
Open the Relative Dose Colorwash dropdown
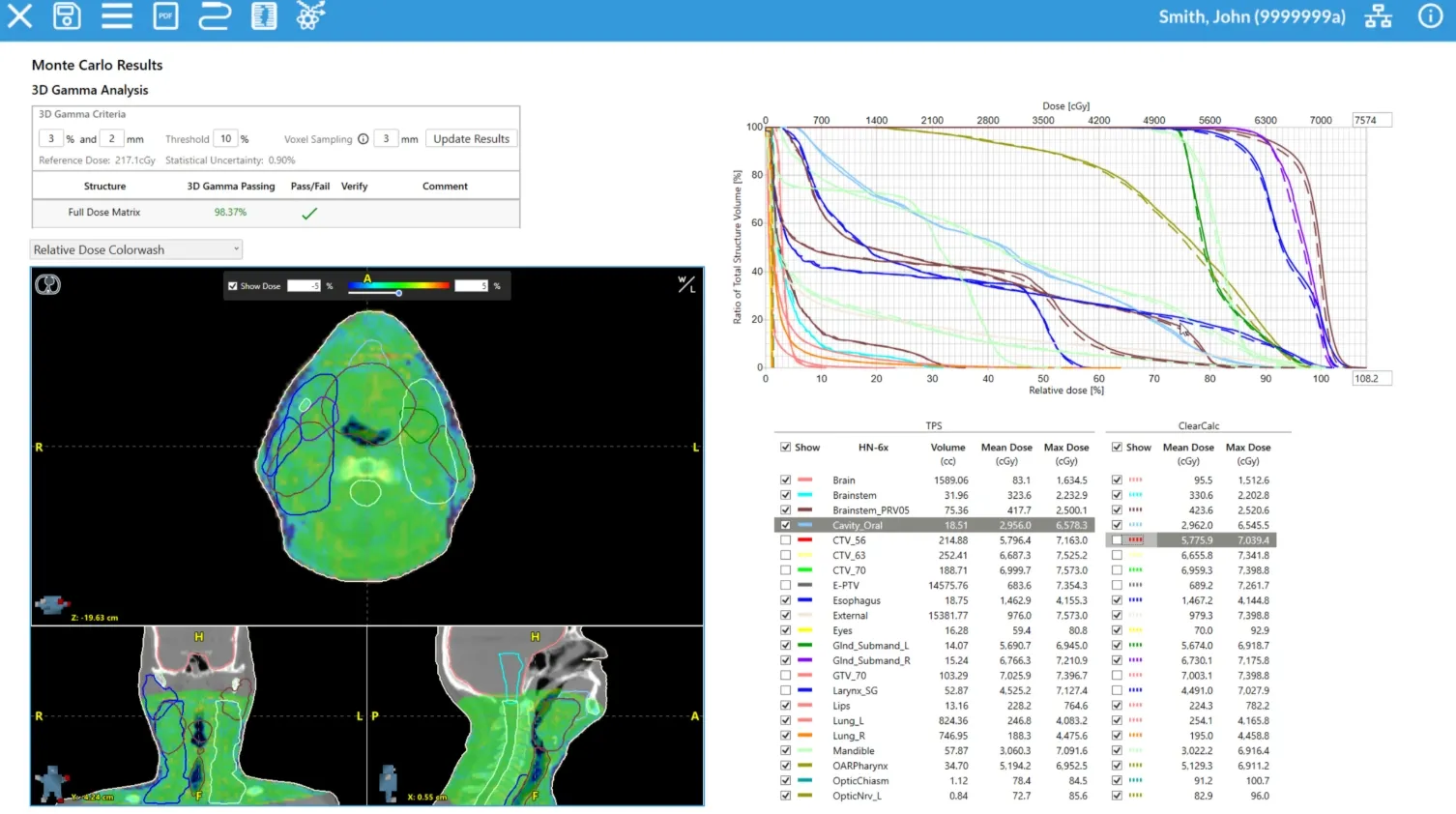point(135,249)
